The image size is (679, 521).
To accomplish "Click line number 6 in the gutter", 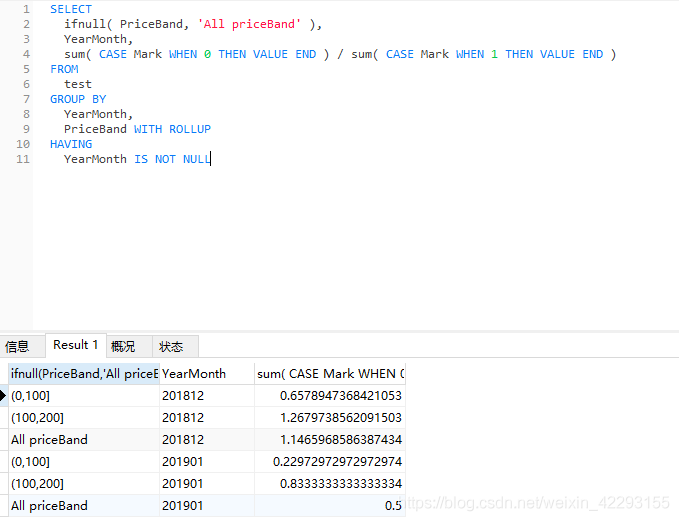I will 26,84.
